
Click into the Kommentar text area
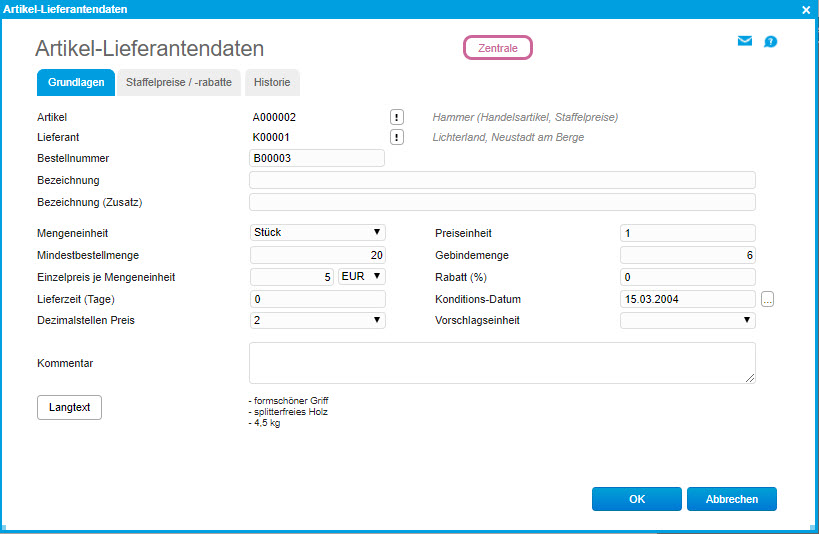click(x=502, y=363)
